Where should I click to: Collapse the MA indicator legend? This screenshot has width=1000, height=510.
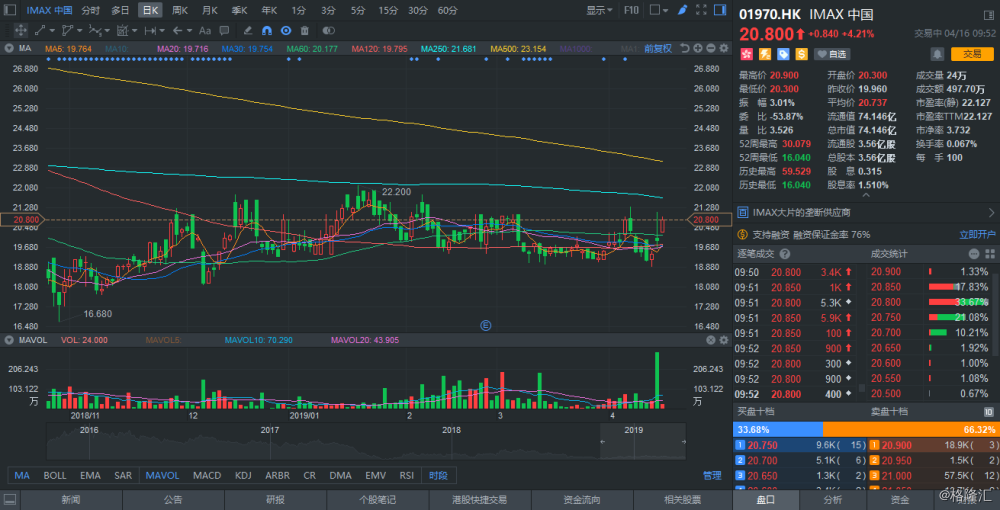[x=8, y=47]
